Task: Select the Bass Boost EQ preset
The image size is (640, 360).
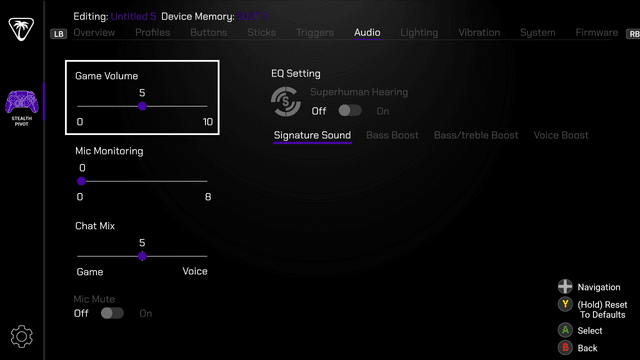Action: 392,135
